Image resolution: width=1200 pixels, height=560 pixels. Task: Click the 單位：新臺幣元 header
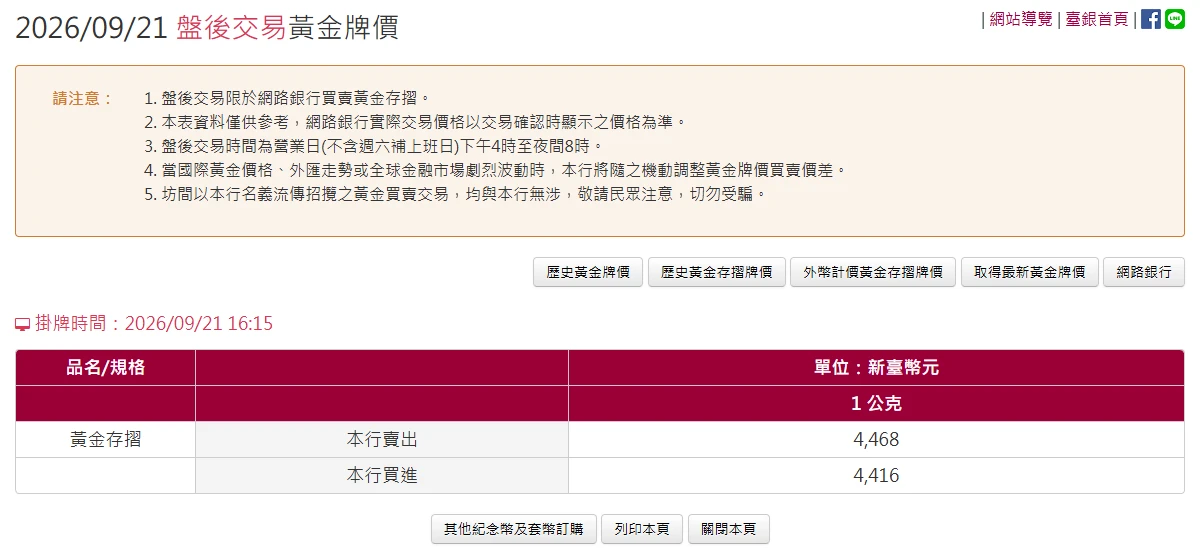(876, 367)
